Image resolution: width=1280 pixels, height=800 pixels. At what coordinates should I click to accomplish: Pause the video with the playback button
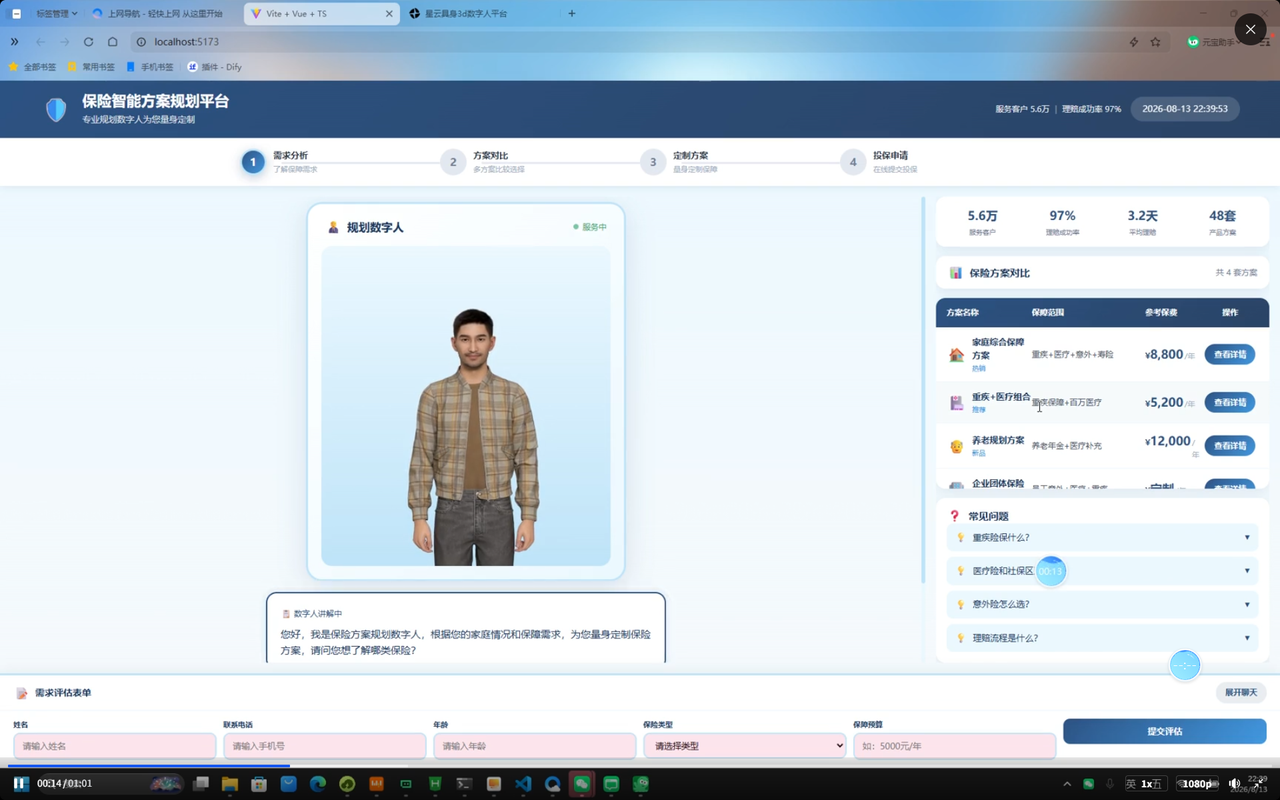pos(20,783)
